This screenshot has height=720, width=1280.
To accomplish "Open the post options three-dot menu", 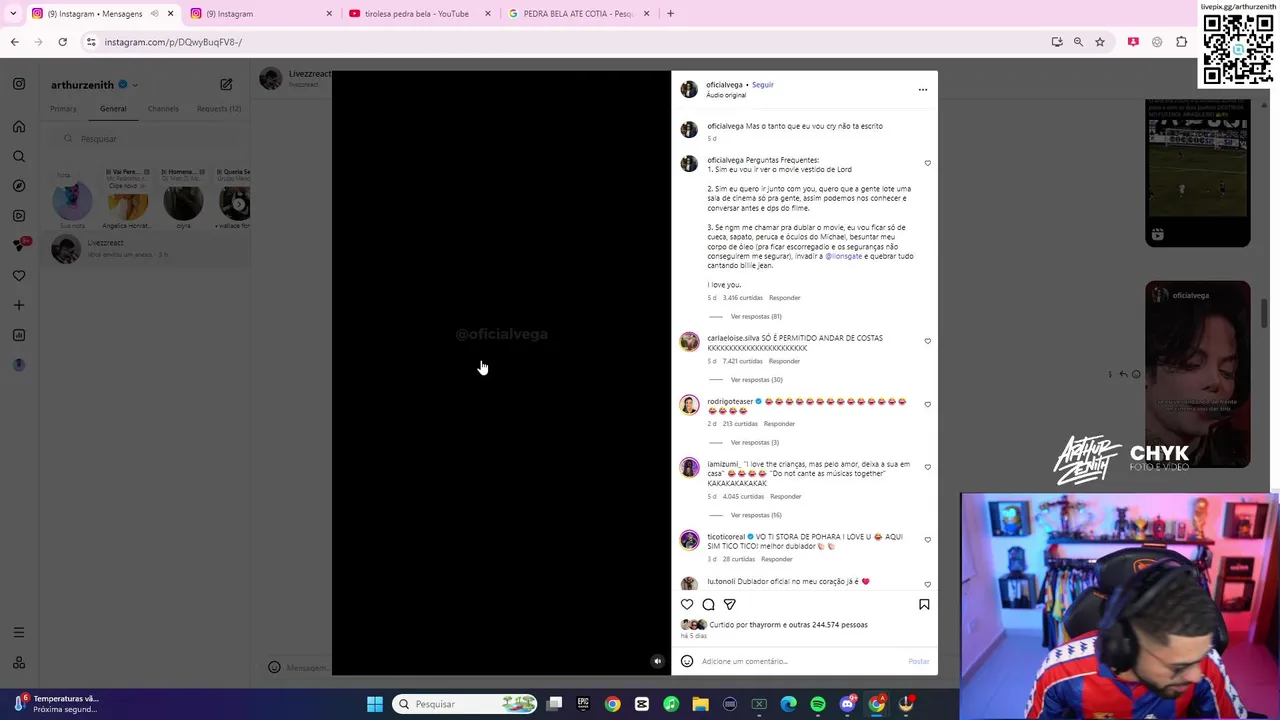I will coord(923,90).
